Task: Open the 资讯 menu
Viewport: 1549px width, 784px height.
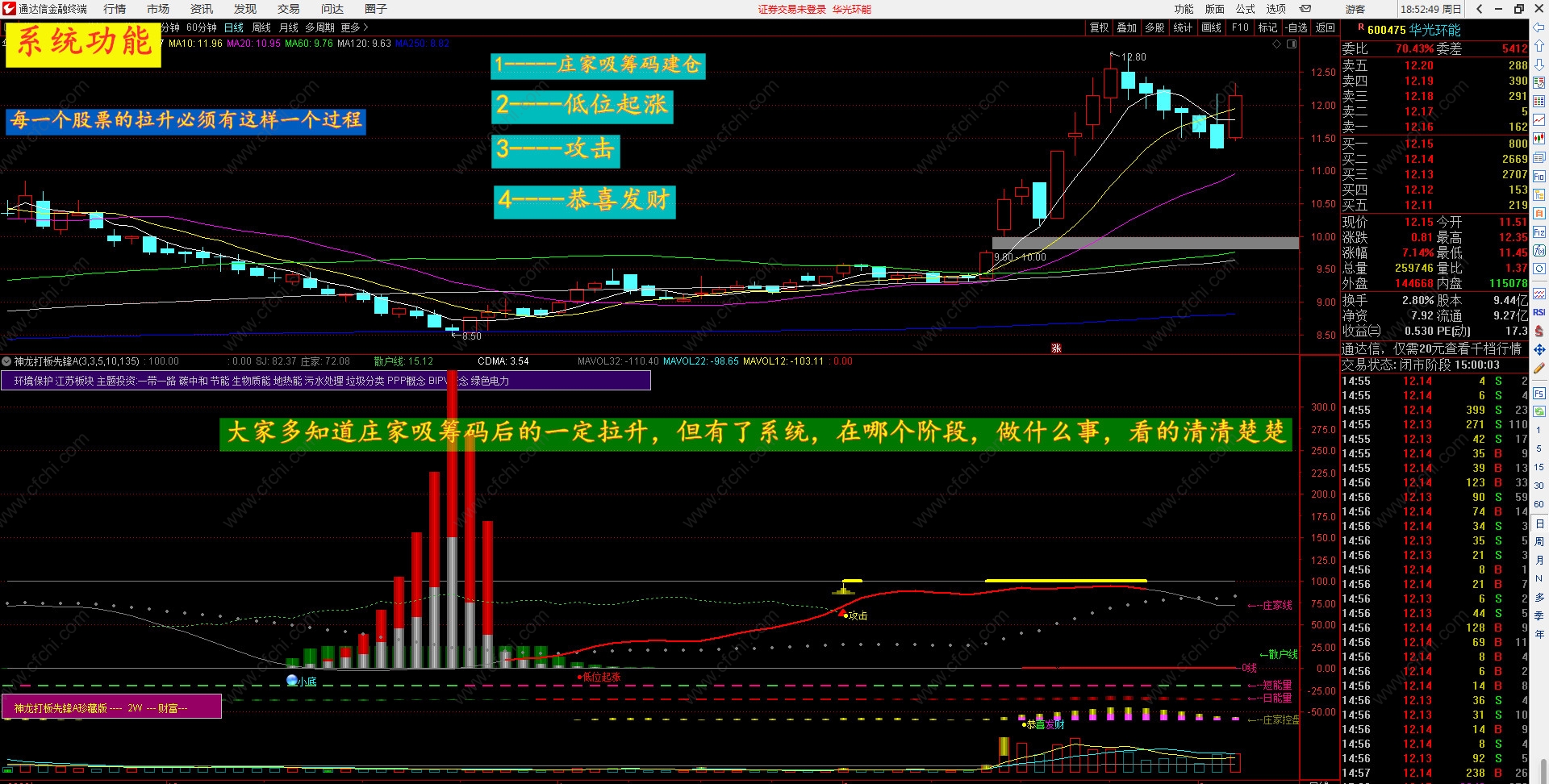Action: tap(202, 9)
